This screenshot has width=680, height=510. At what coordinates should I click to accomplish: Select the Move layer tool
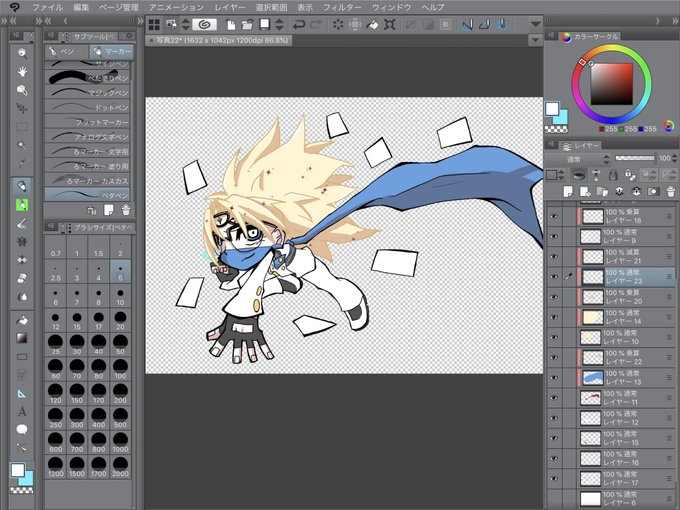point(22,108)
